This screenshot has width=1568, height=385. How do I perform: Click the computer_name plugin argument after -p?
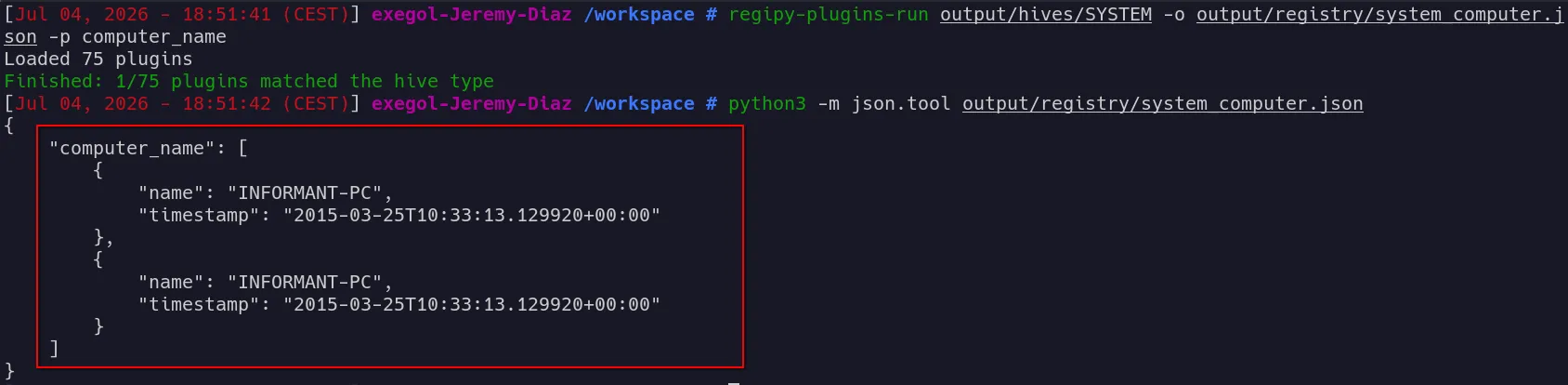(154, 37)
